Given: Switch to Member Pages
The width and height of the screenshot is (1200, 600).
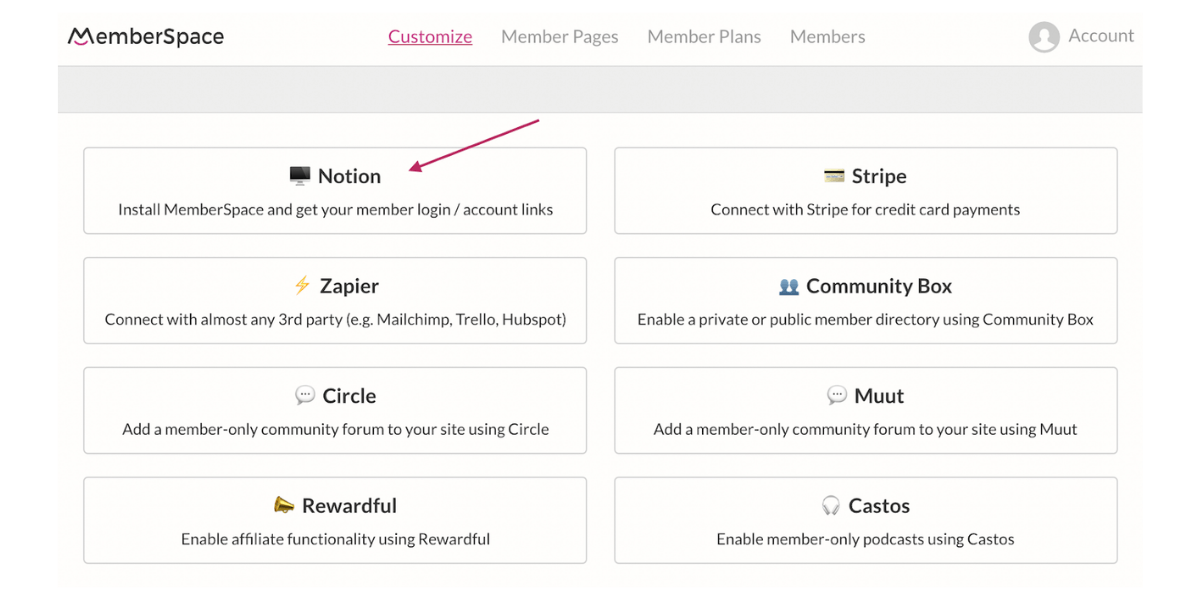Looking at the screenshot, I should pos(560,36).
